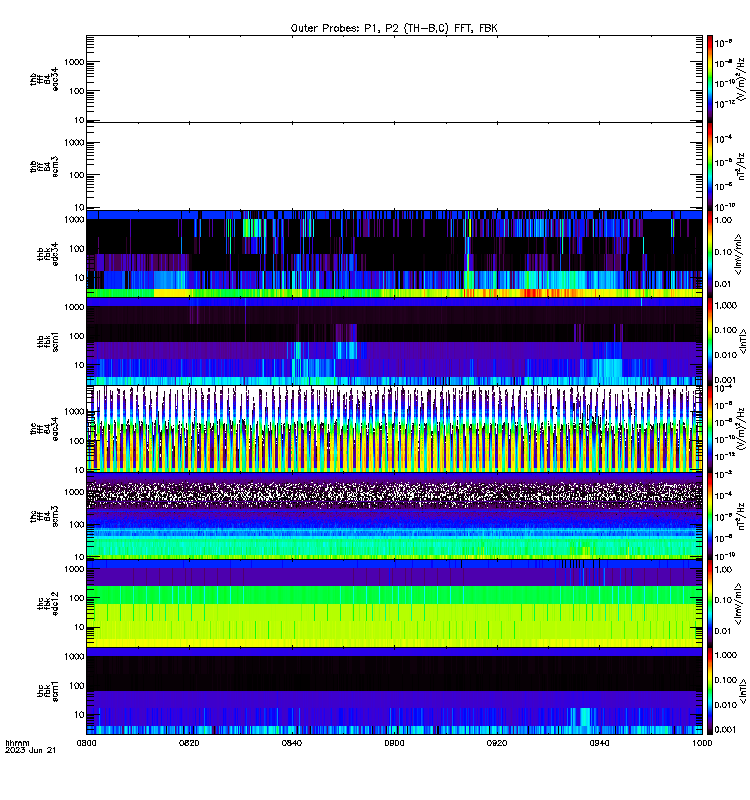Click the thc fff 64 scm3 spectrogram panel

[x=394, y=516]
